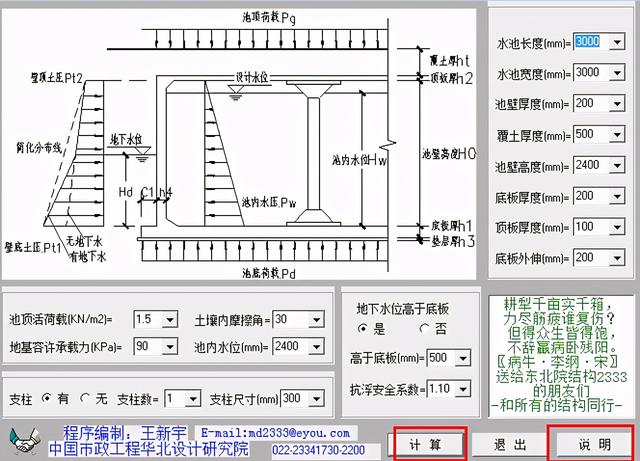Click the 水池宽度 value field
Viewport: 640px width, 461px height.
591,73
